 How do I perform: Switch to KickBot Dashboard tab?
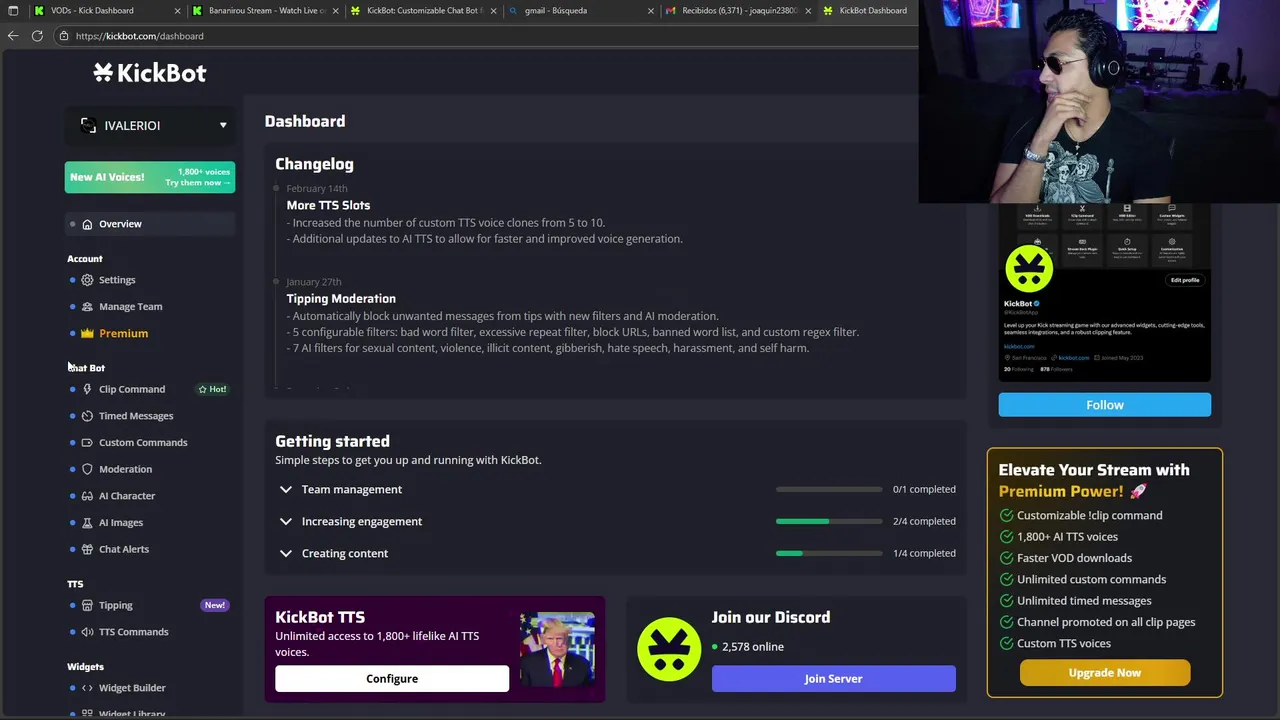(868, 11)
